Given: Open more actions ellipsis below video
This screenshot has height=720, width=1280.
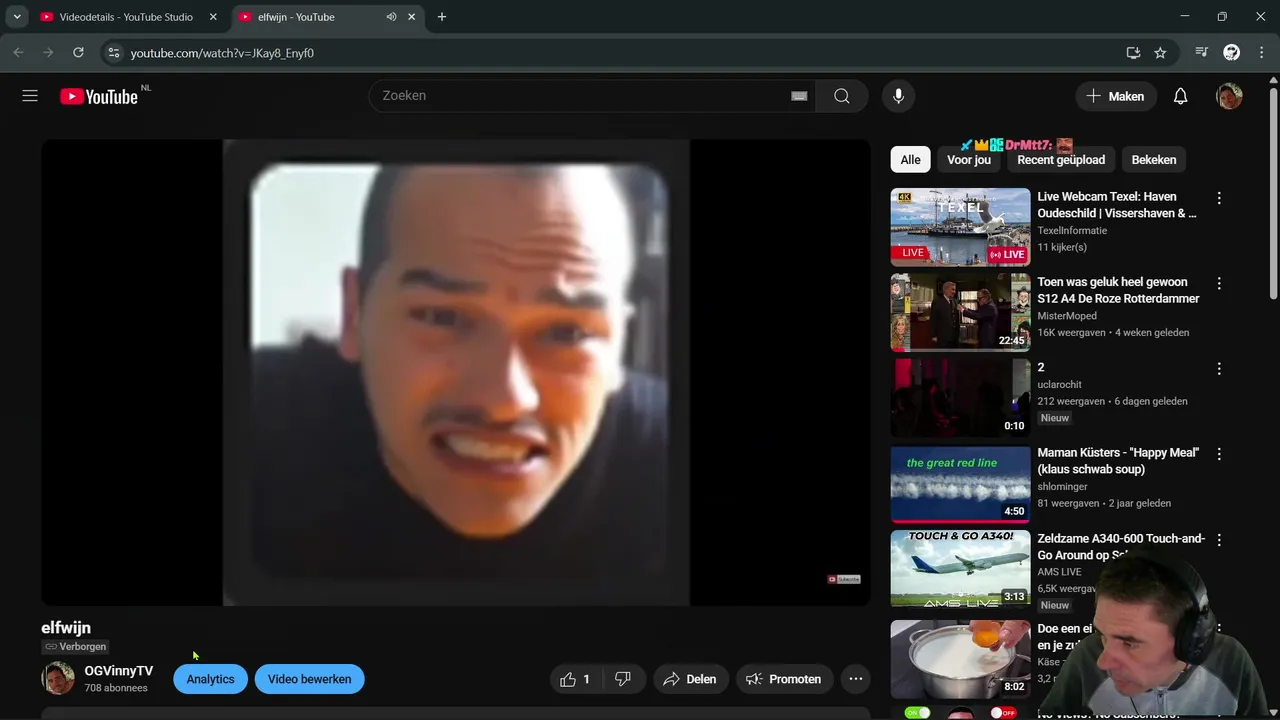Looking at the screenshot, I should coord(855,679).
